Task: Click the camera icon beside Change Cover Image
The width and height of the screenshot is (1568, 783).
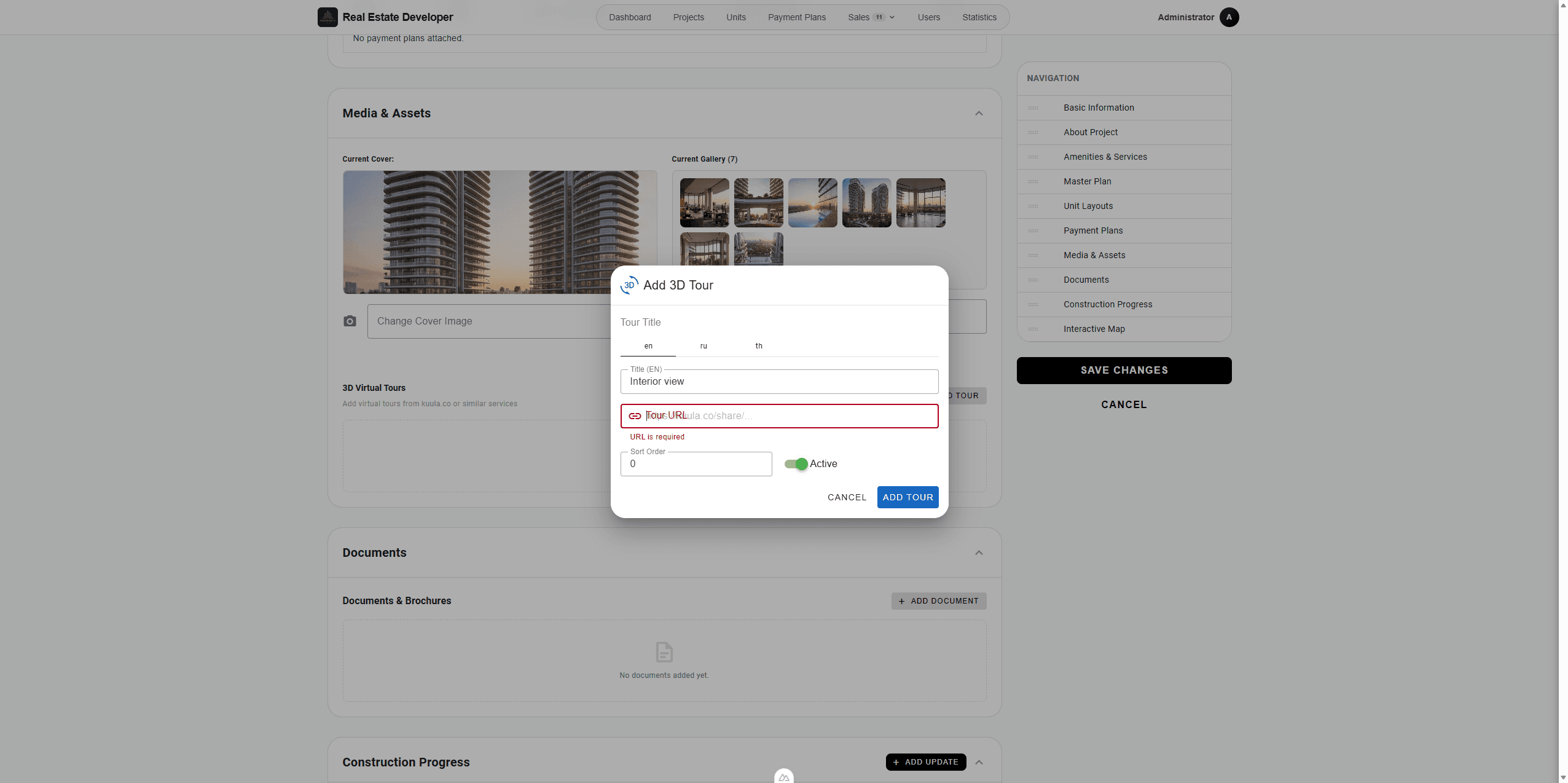Action: (x=350, y=321)
